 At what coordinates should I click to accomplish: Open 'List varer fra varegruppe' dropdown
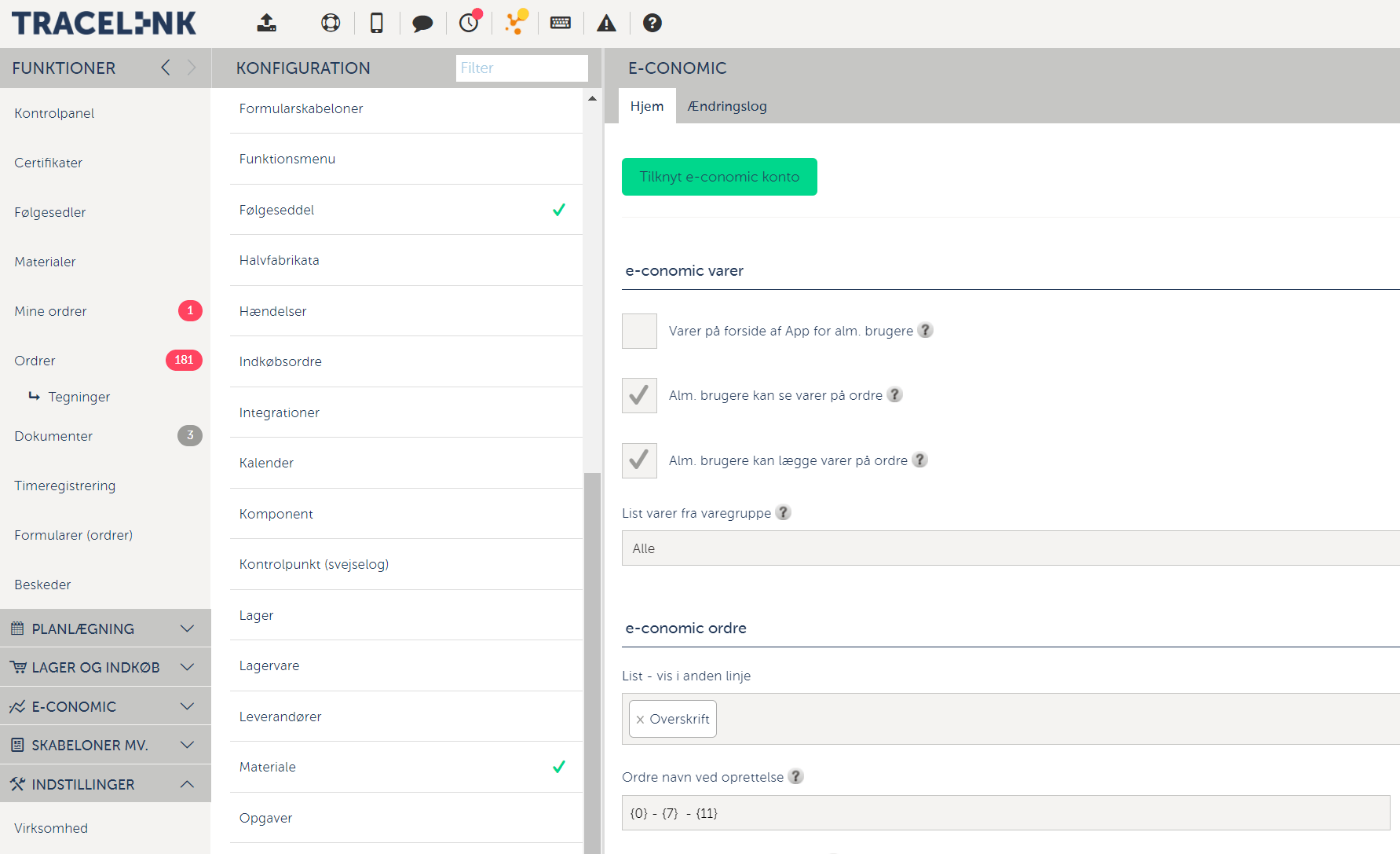(1010, 548)
